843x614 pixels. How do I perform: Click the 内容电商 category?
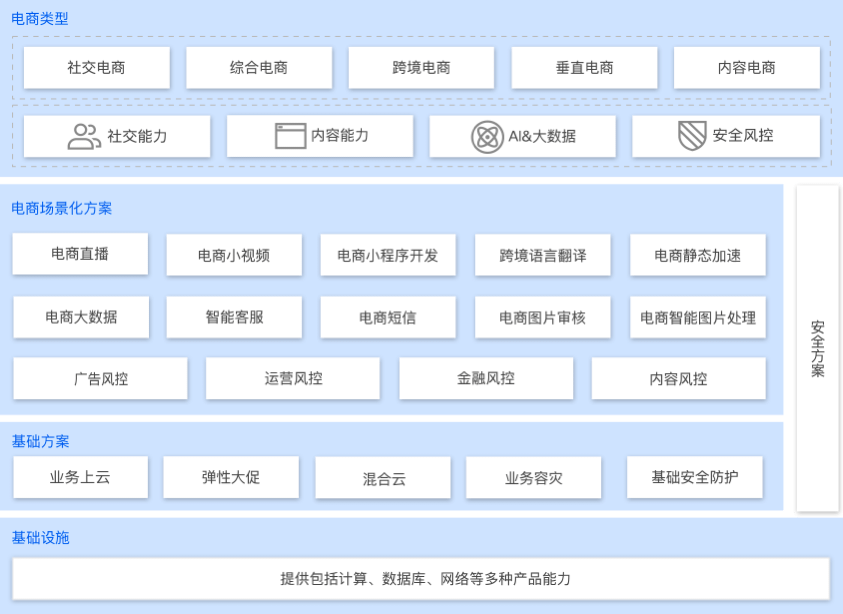pyautogui.click(x=746, y=68)
